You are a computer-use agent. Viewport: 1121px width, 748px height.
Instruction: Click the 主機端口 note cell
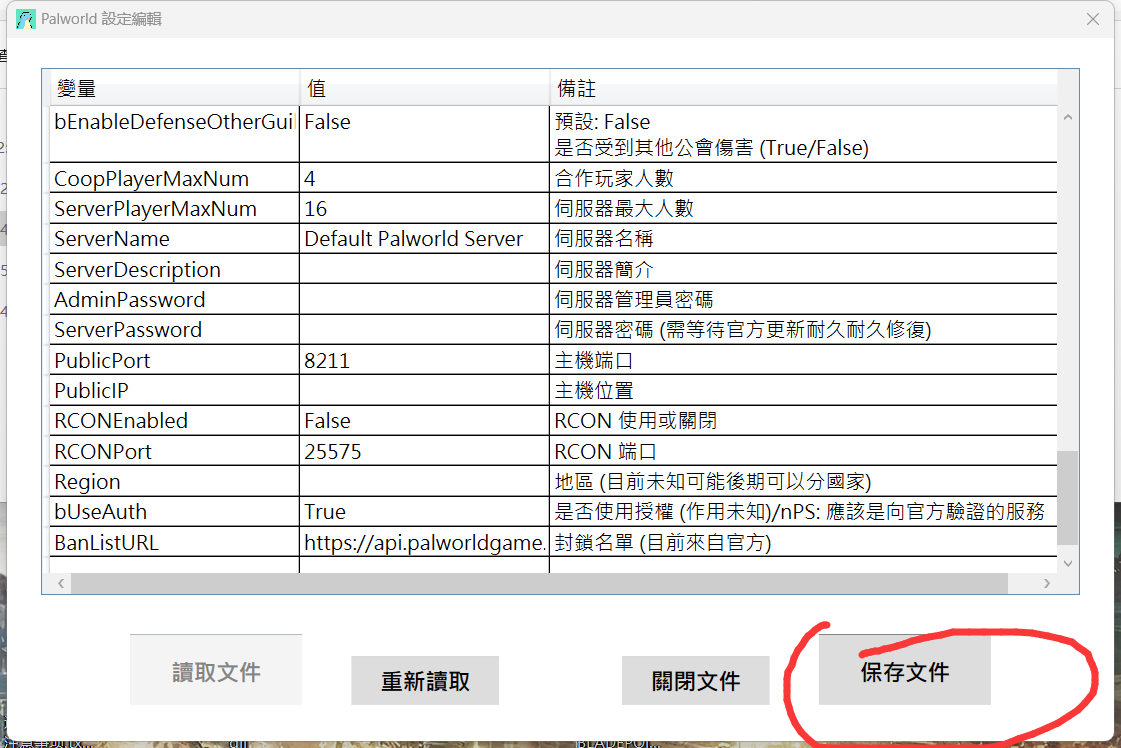pyautogui.click(x=804, y=360)
